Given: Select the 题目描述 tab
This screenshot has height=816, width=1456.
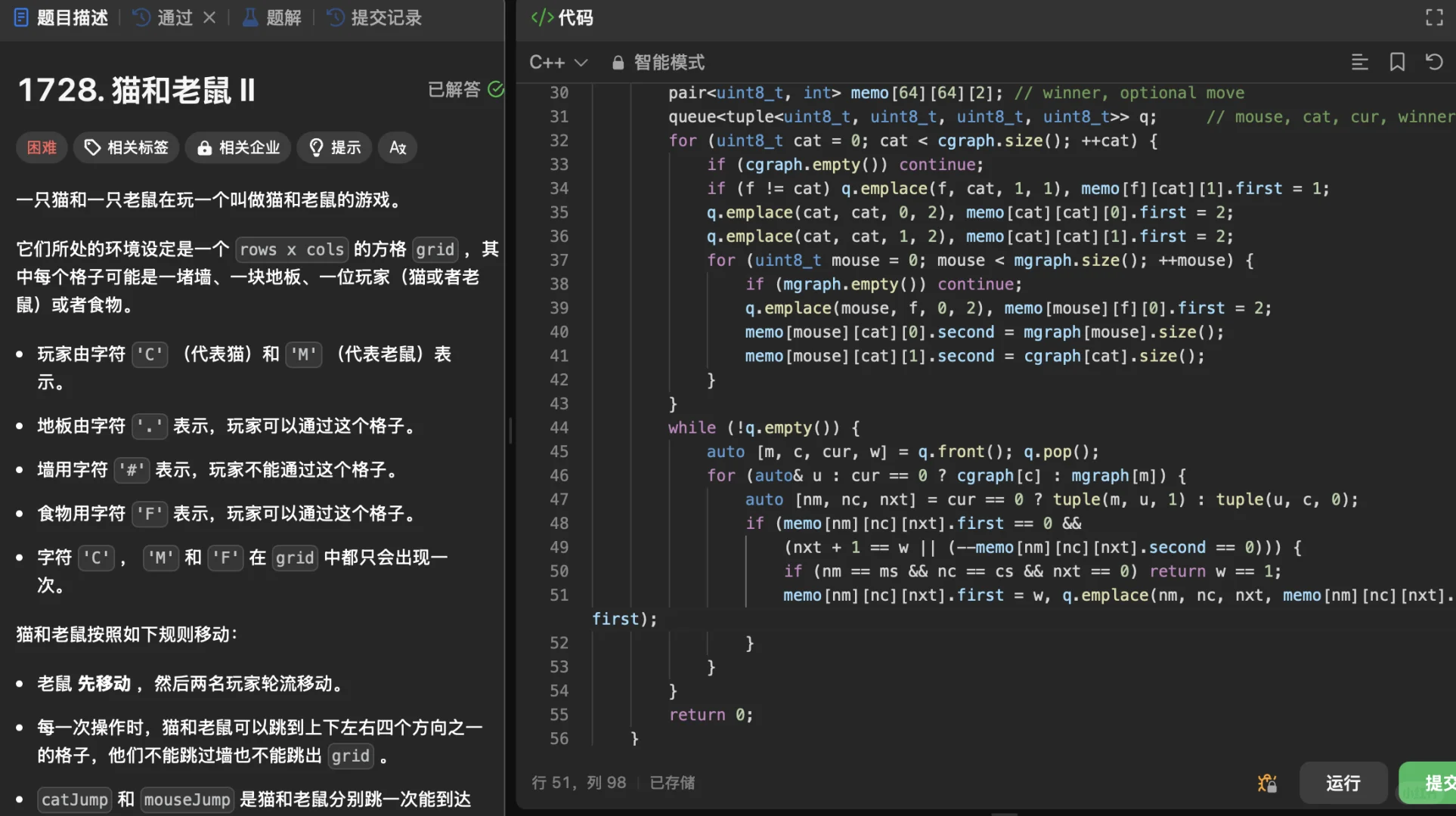Looking at the screenshot, I should pyautogui.click(x=61, y=17).
